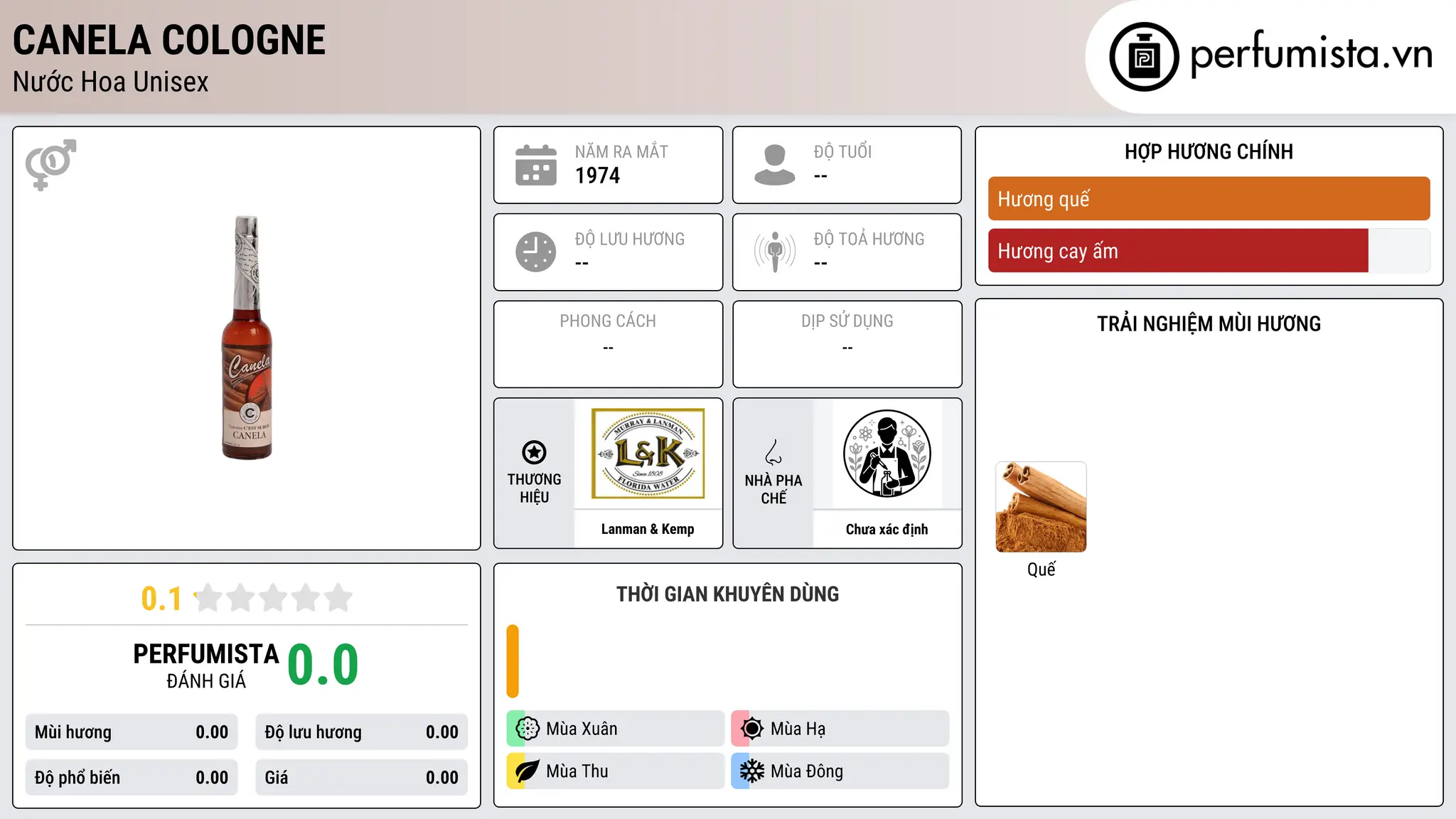Click the person silhouette icon for Độ tuổi
The width and height of the screenshot is (1456, 819).
[x=775, y=165]
